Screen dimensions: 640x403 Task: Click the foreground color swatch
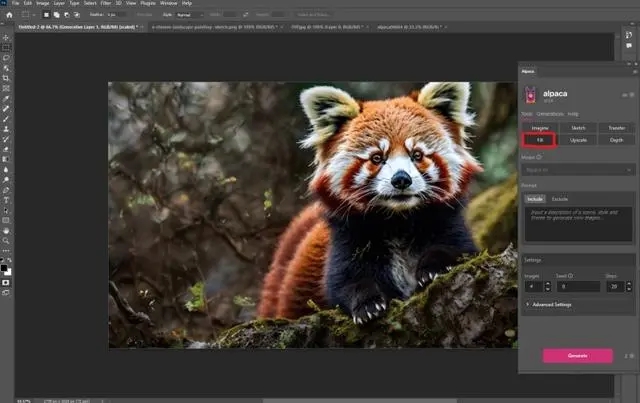(4, 268)
